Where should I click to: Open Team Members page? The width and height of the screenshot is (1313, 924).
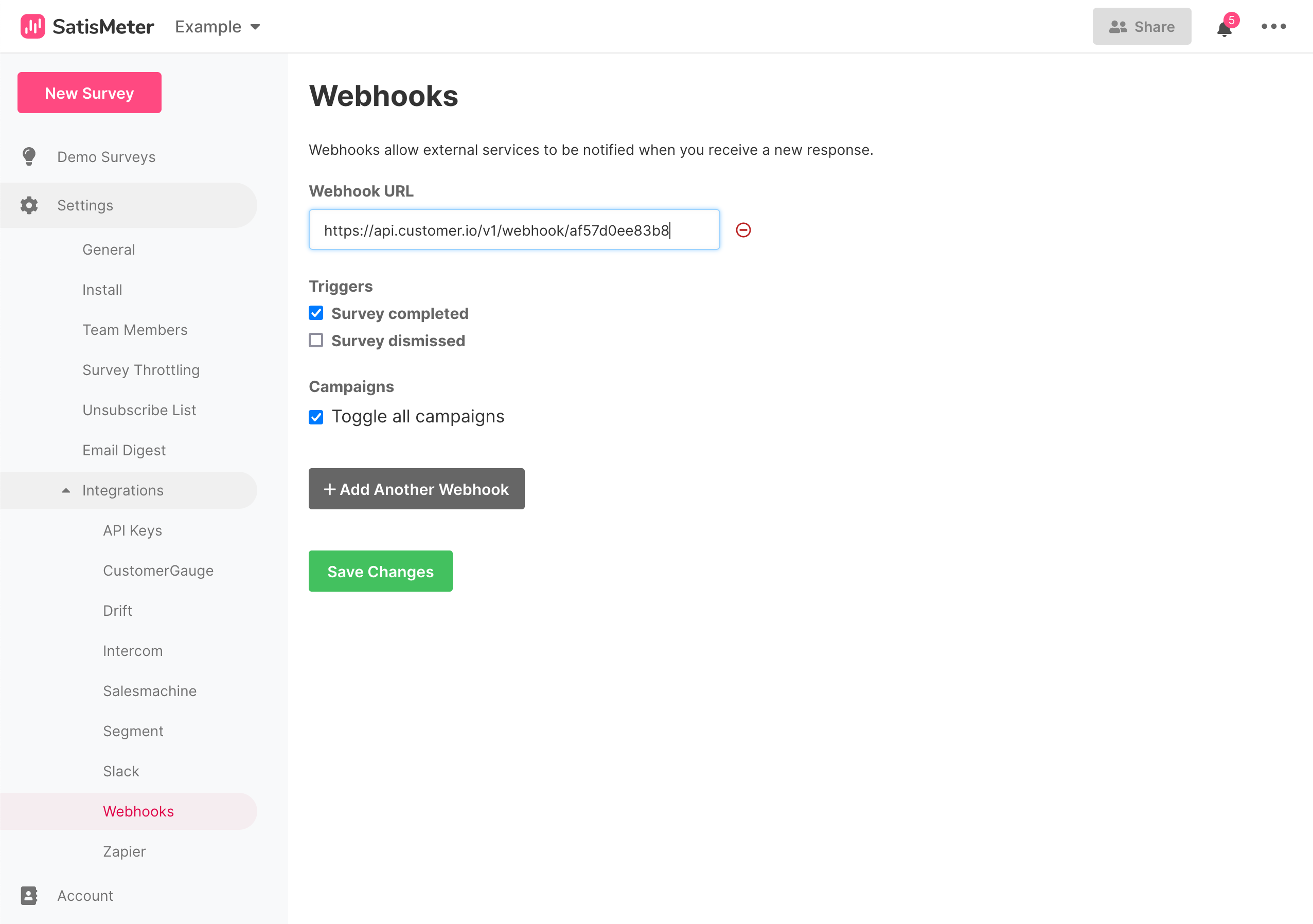(x=135, y=330)
